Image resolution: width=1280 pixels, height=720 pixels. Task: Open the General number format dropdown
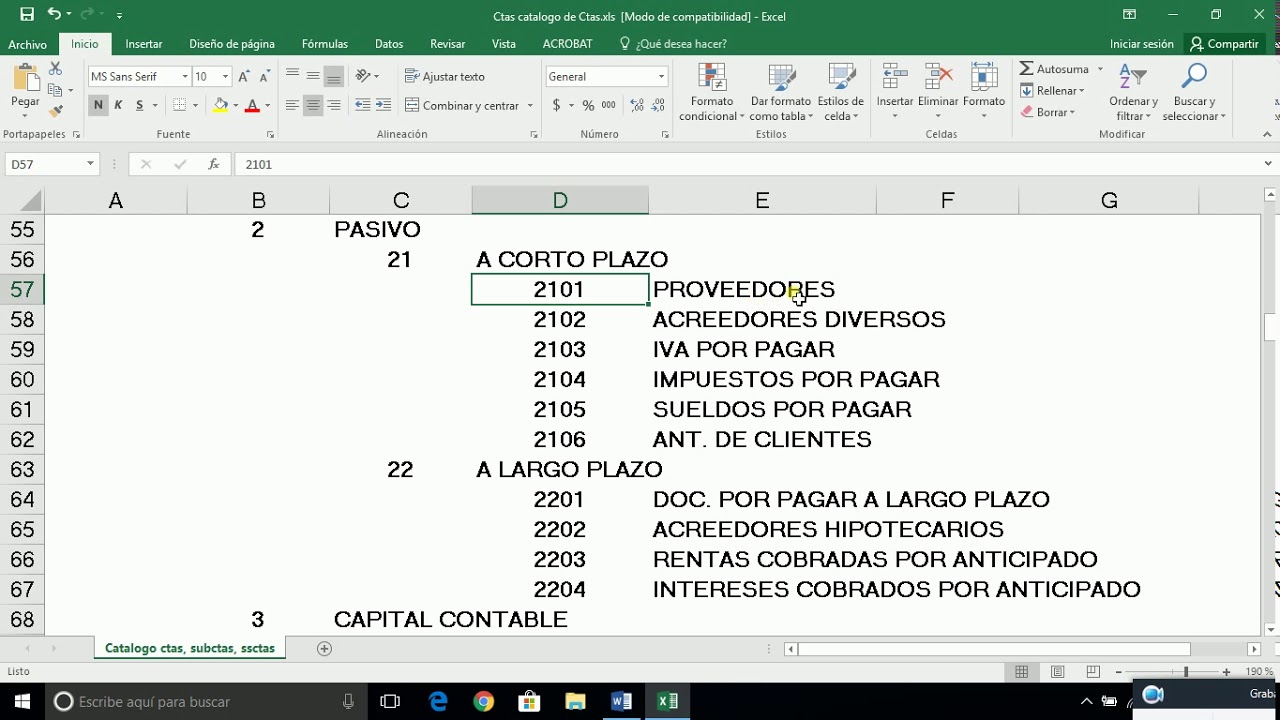coord(661,76)
